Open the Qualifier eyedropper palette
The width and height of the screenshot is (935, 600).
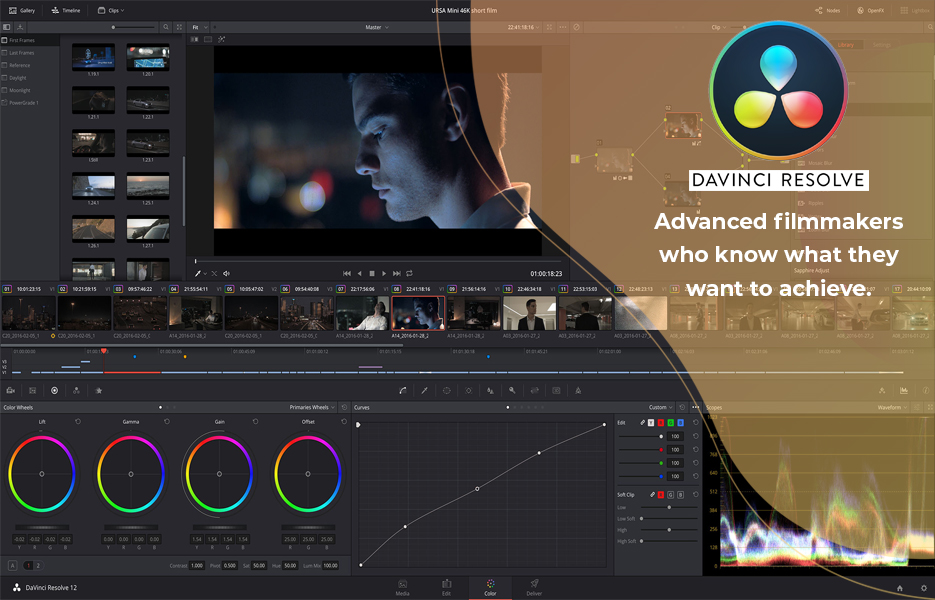[x=425, y=391]
